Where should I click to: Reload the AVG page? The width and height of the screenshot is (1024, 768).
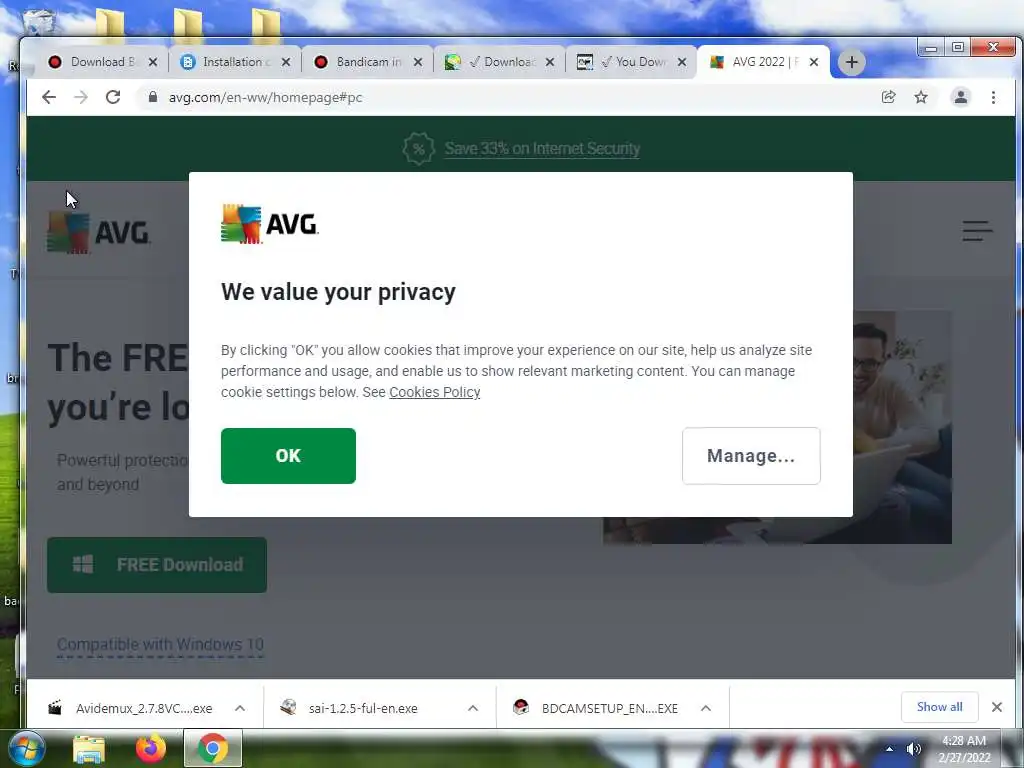pos(113,97)
